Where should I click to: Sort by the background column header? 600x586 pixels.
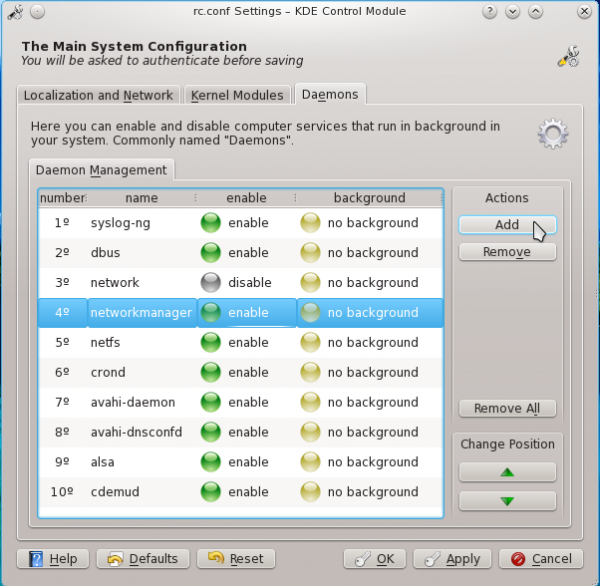tap(370, 198)
